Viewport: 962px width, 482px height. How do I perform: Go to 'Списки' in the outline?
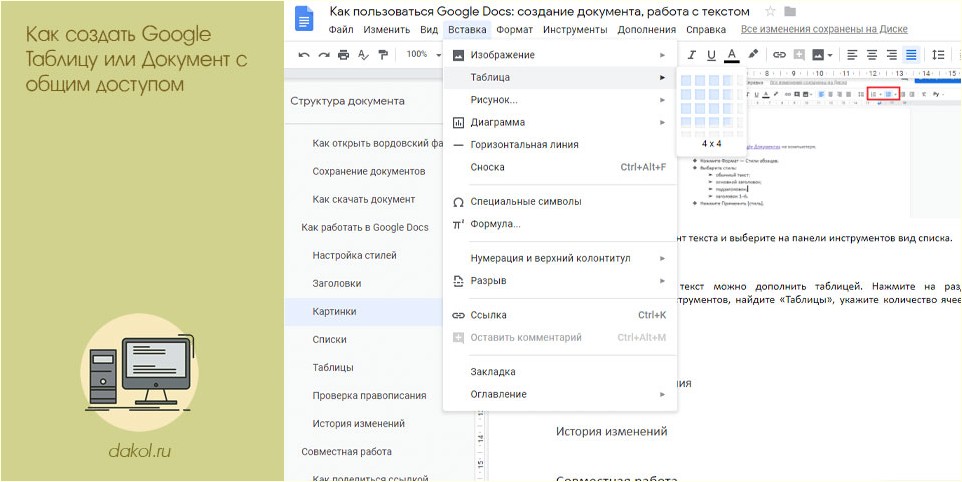pos(329,339)
